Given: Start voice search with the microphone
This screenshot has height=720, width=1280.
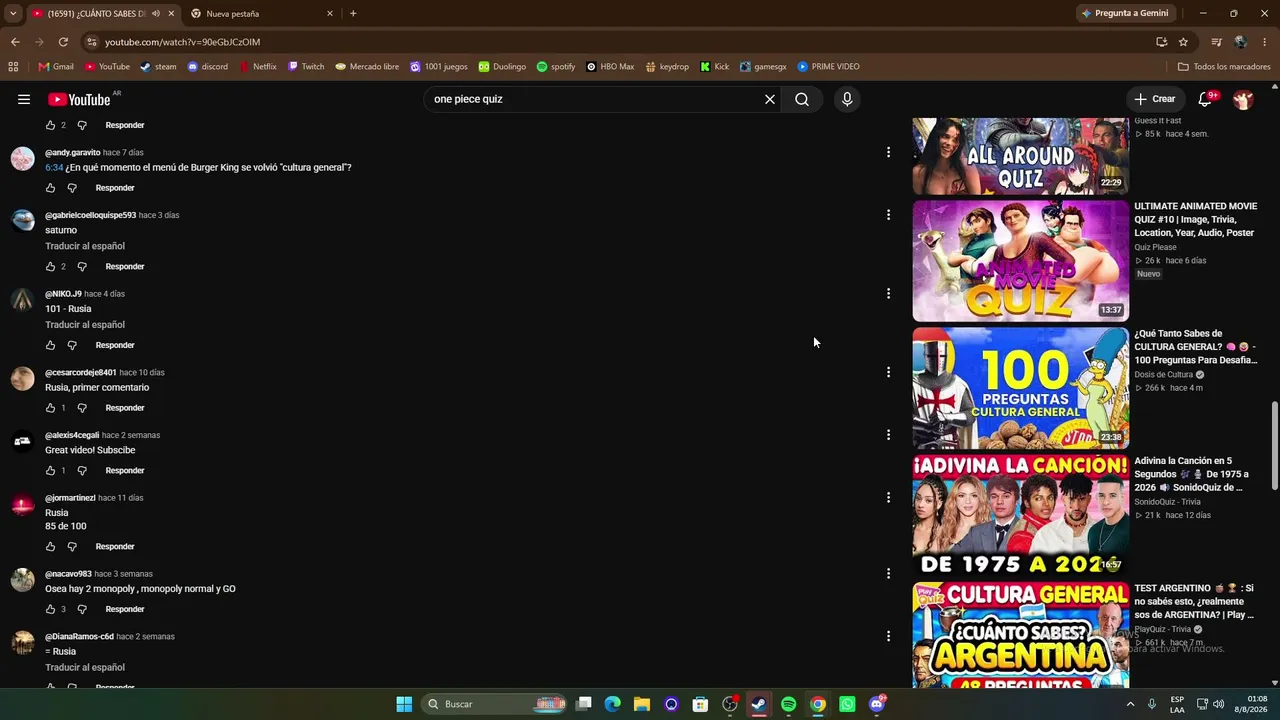Looking at the screenshot, I should (x=847, y=99).
